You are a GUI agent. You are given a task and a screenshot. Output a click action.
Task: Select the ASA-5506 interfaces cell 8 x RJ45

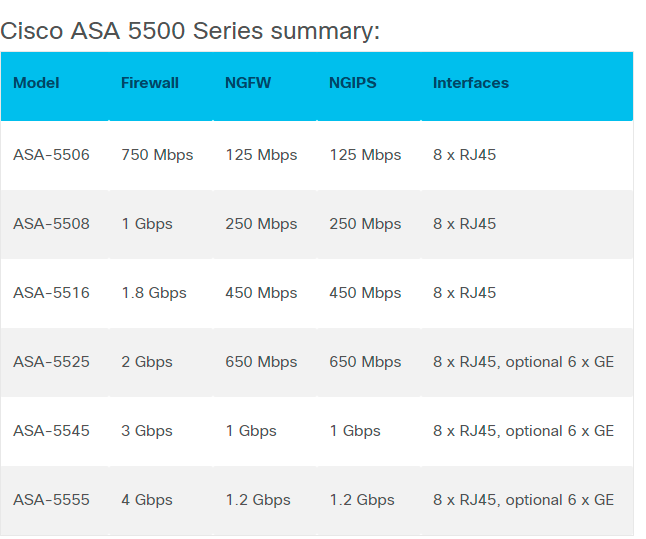point(464,155)
